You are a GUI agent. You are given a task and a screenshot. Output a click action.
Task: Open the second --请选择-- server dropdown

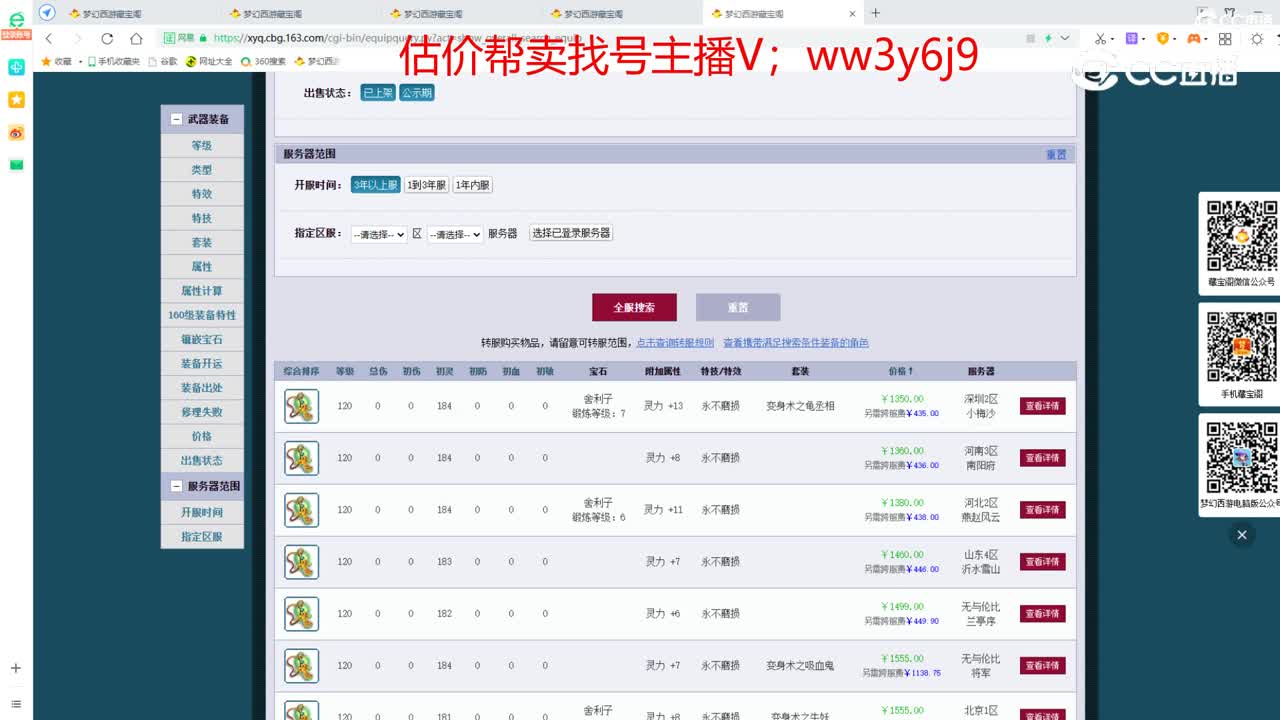455,235
